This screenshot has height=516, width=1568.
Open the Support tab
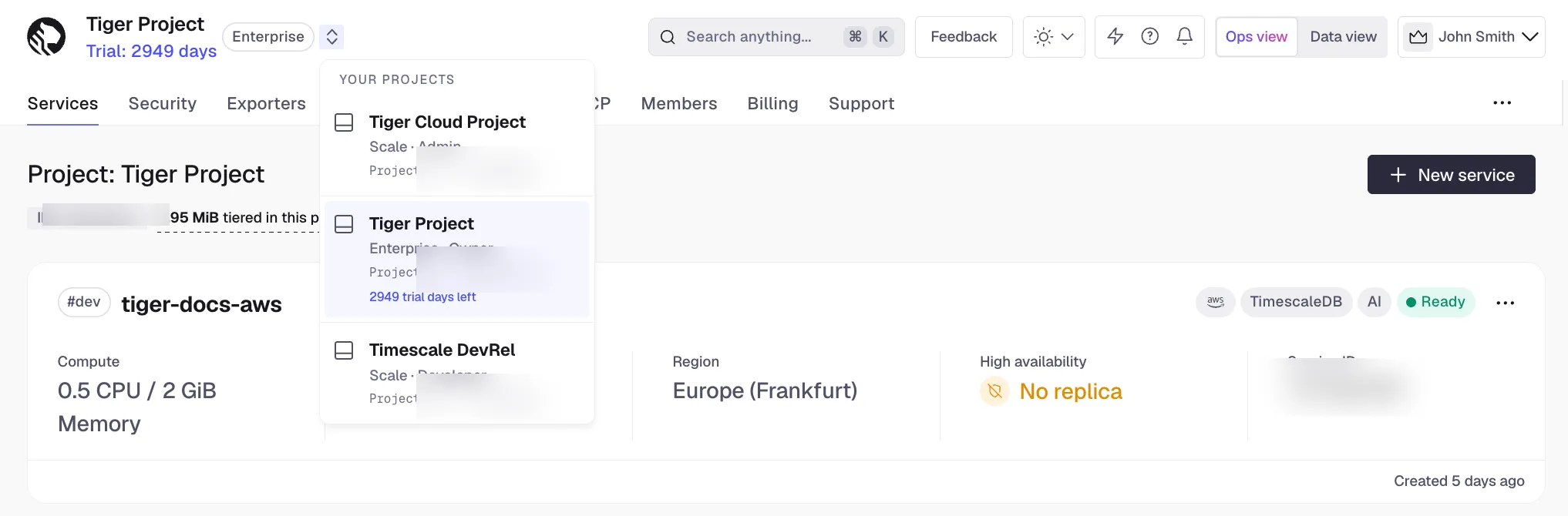click(x=861, y=103)
